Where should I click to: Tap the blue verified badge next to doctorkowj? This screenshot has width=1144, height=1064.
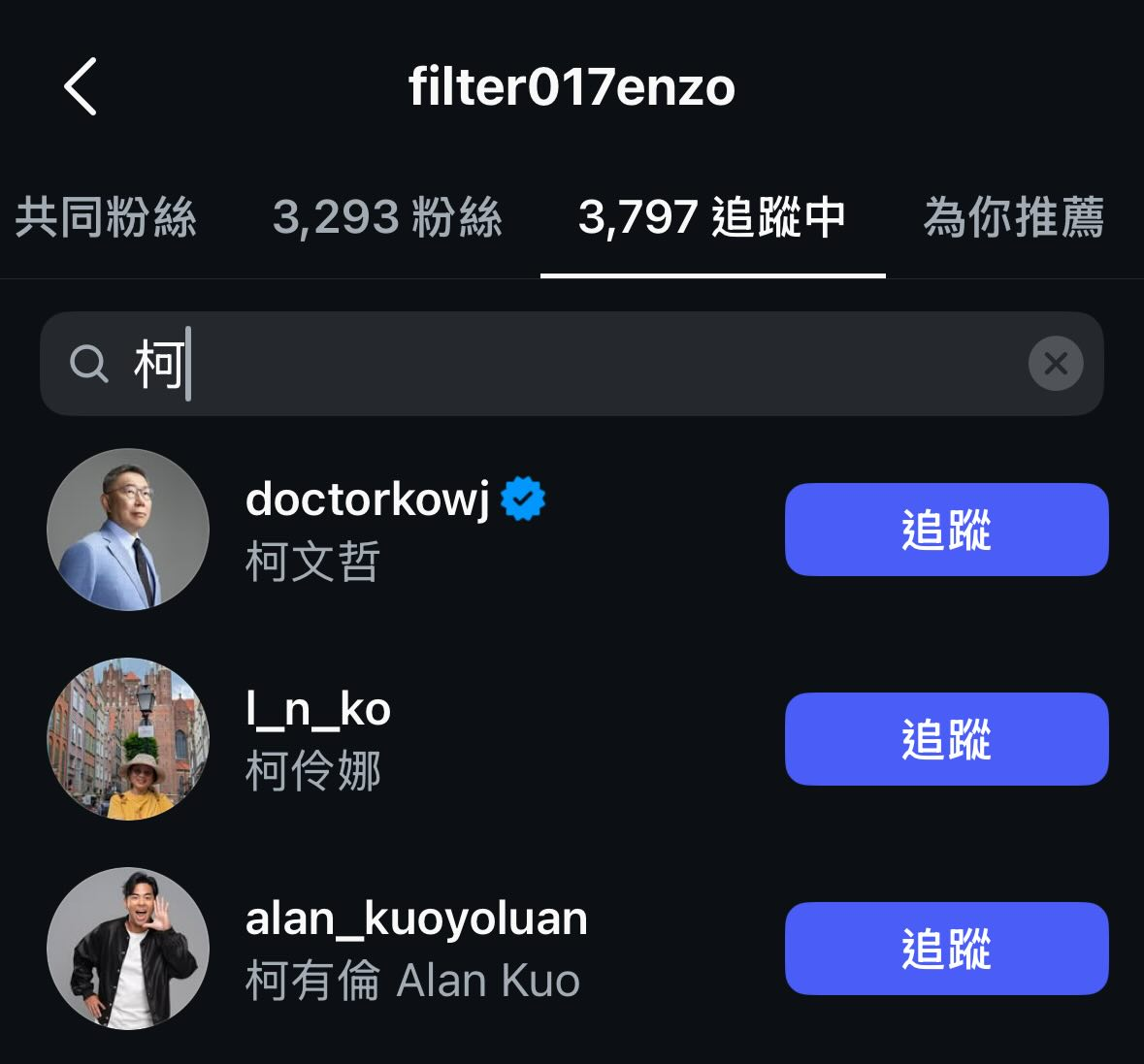click(x=523, y=499)
